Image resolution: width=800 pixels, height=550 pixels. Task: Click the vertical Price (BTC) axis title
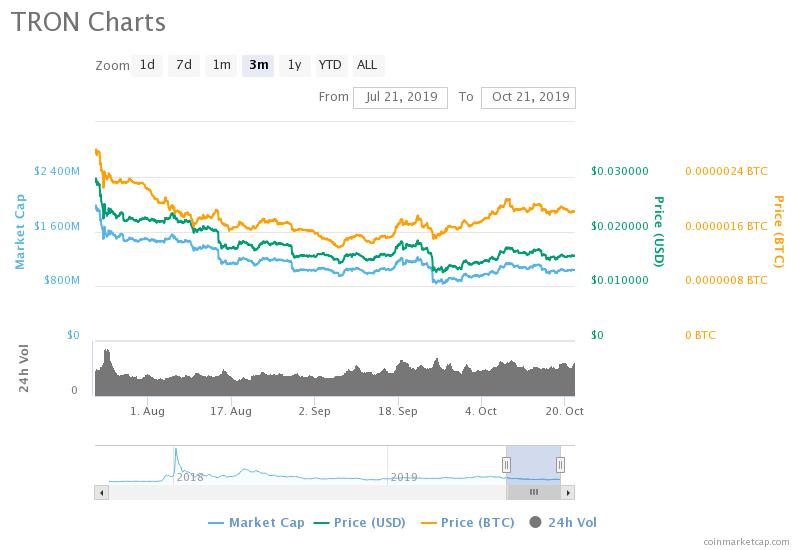point(779,231)
